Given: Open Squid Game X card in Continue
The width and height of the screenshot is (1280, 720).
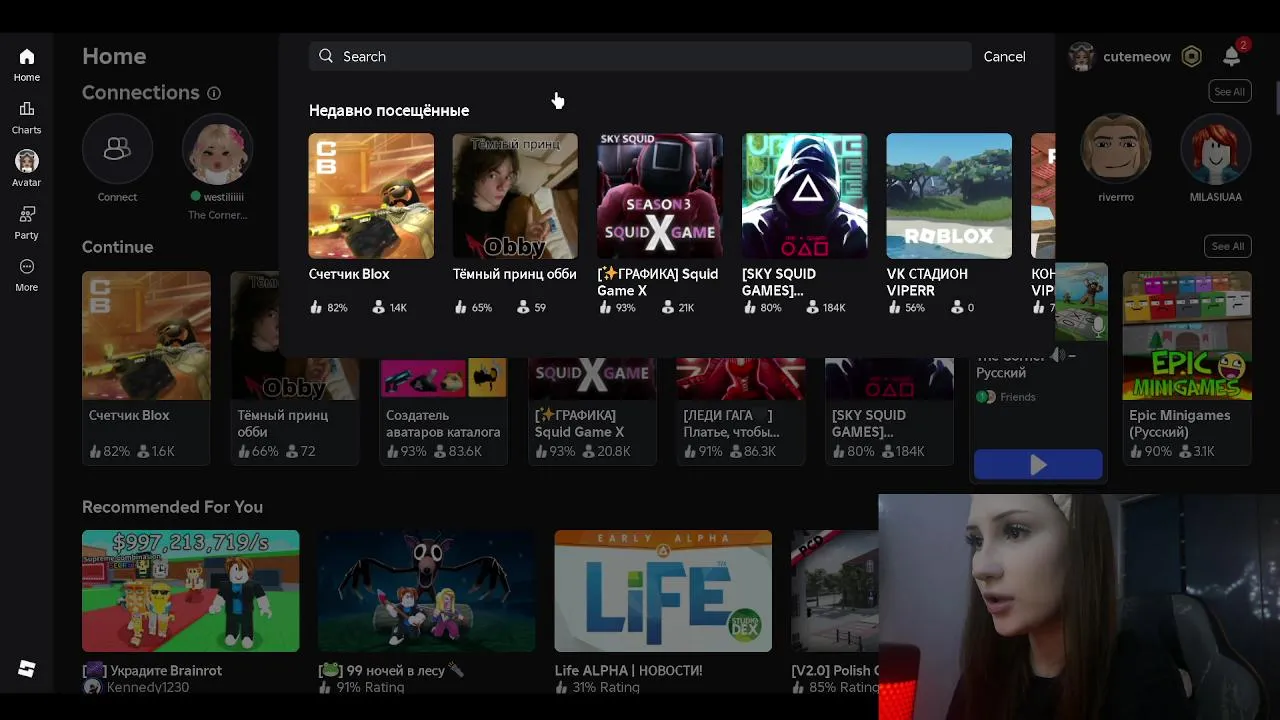Looking at the screenshot, I should (x=591, y=412).
